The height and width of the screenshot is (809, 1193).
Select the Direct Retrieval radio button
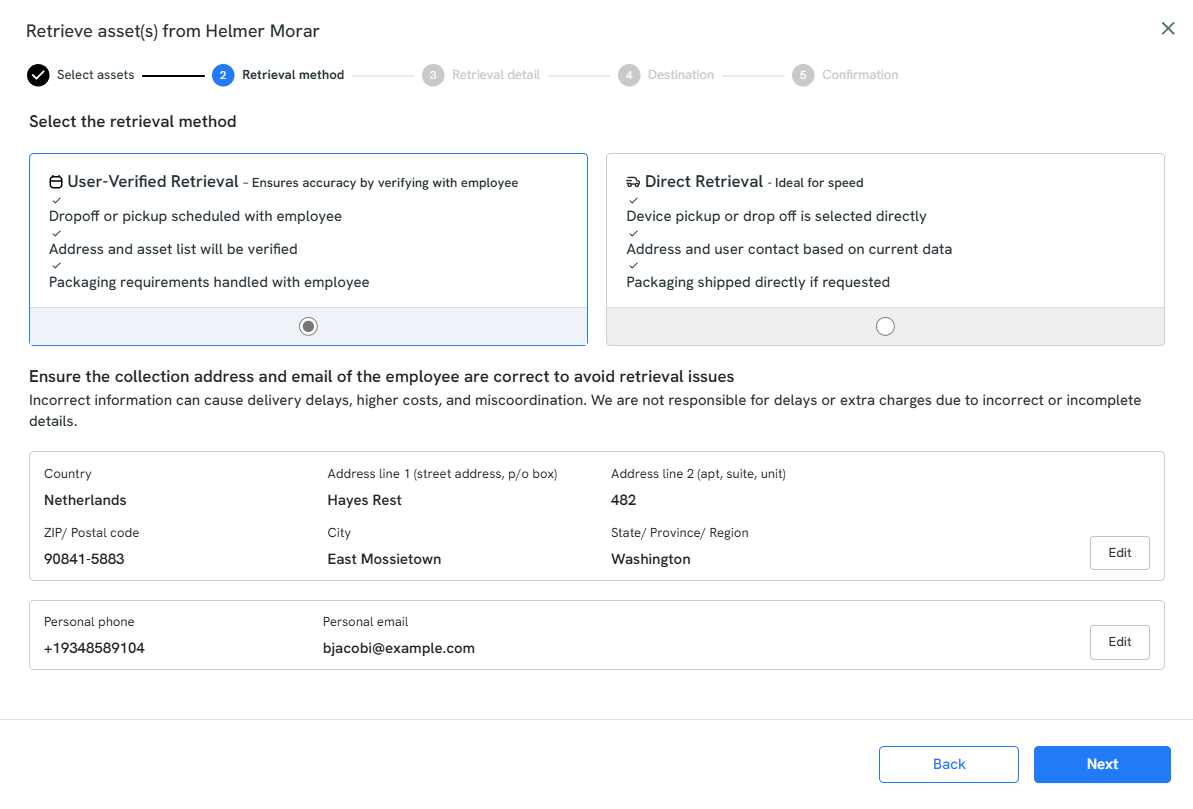885,326
